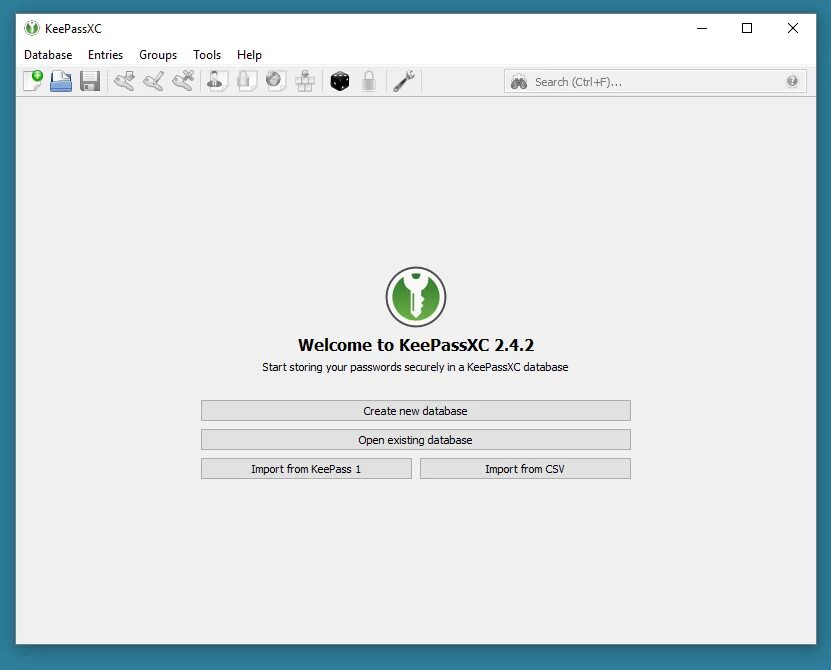The width and height of the screenshot is (831, 670).
Task: Maximize the KeePassXC window
Action: [747, 28]
